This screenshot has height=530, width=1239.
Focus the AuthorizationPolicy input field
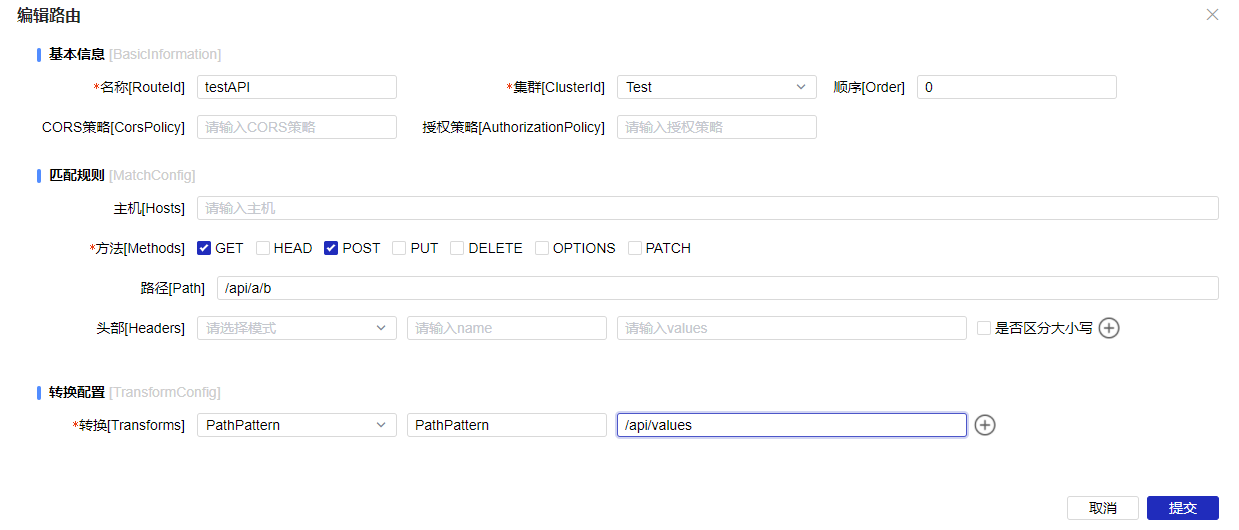[x=717, y=127]
